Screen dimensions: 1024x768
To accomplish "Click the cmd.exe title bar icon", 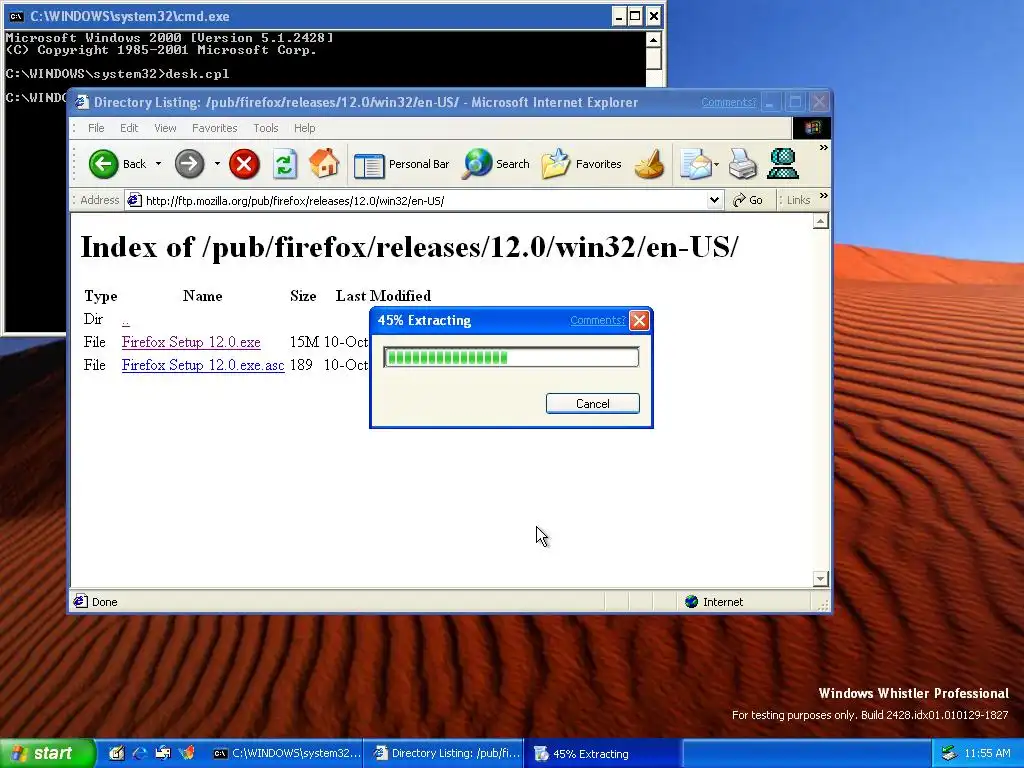I will tap(17, 16).
